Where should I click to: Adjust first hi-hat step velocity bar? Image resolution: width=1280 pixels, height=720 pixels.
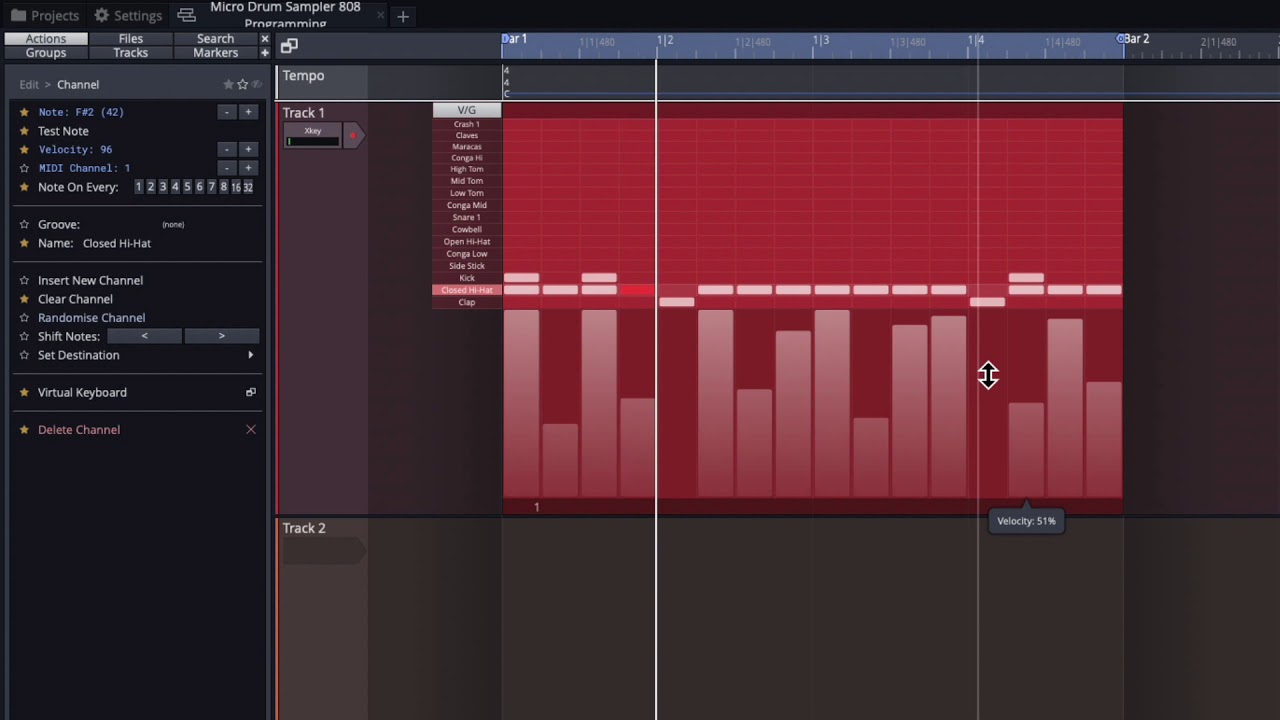(x=521, y=403)
